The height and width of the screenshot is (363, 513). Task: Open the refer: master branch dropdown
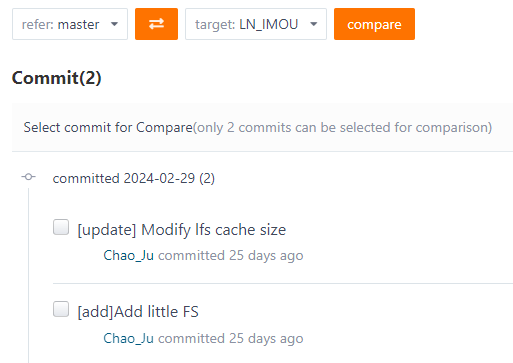coord(70,24)
